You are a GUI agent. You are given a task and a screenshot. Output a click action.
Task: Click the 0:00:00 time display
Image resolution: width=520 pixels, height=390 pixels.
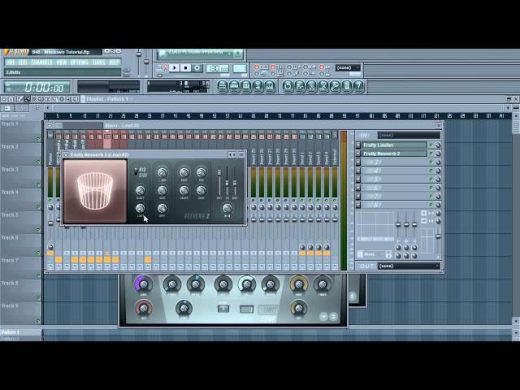(37, 88)
